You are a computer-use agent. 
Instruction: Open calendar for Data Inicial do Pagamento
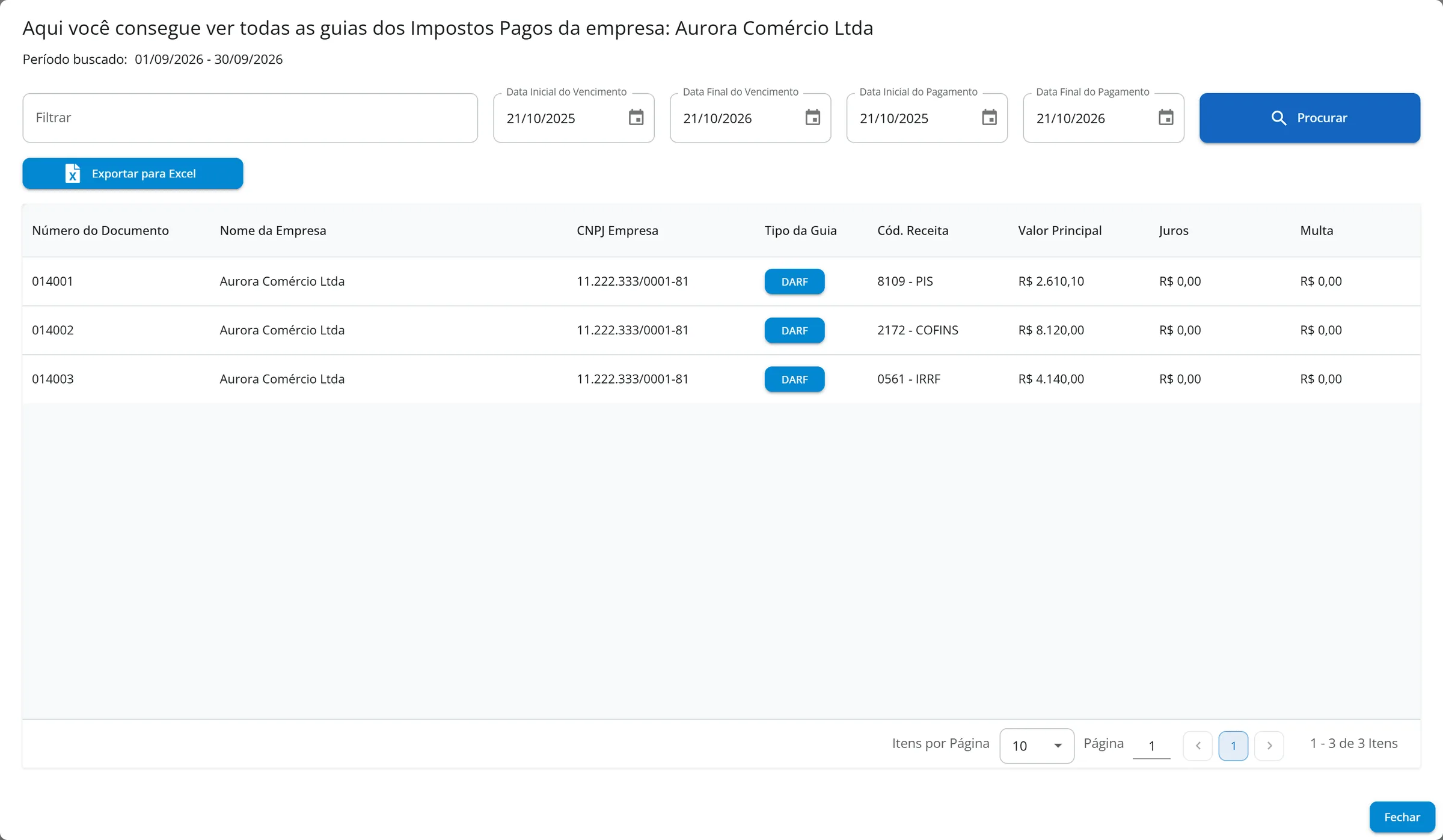989,118
